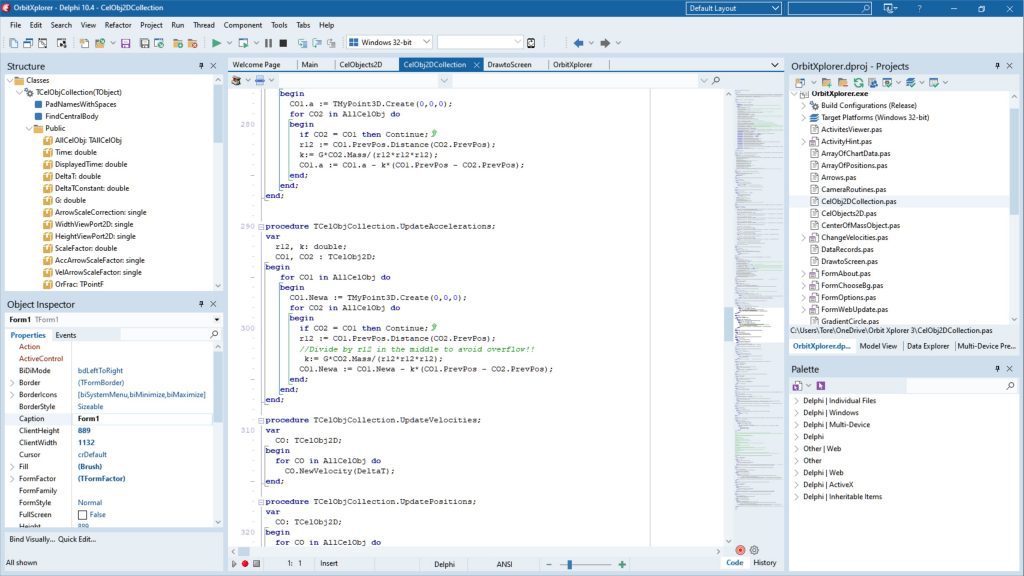Pin the Structure panel
Viewport: 1024px width, 576px height.
click(201, 66)
